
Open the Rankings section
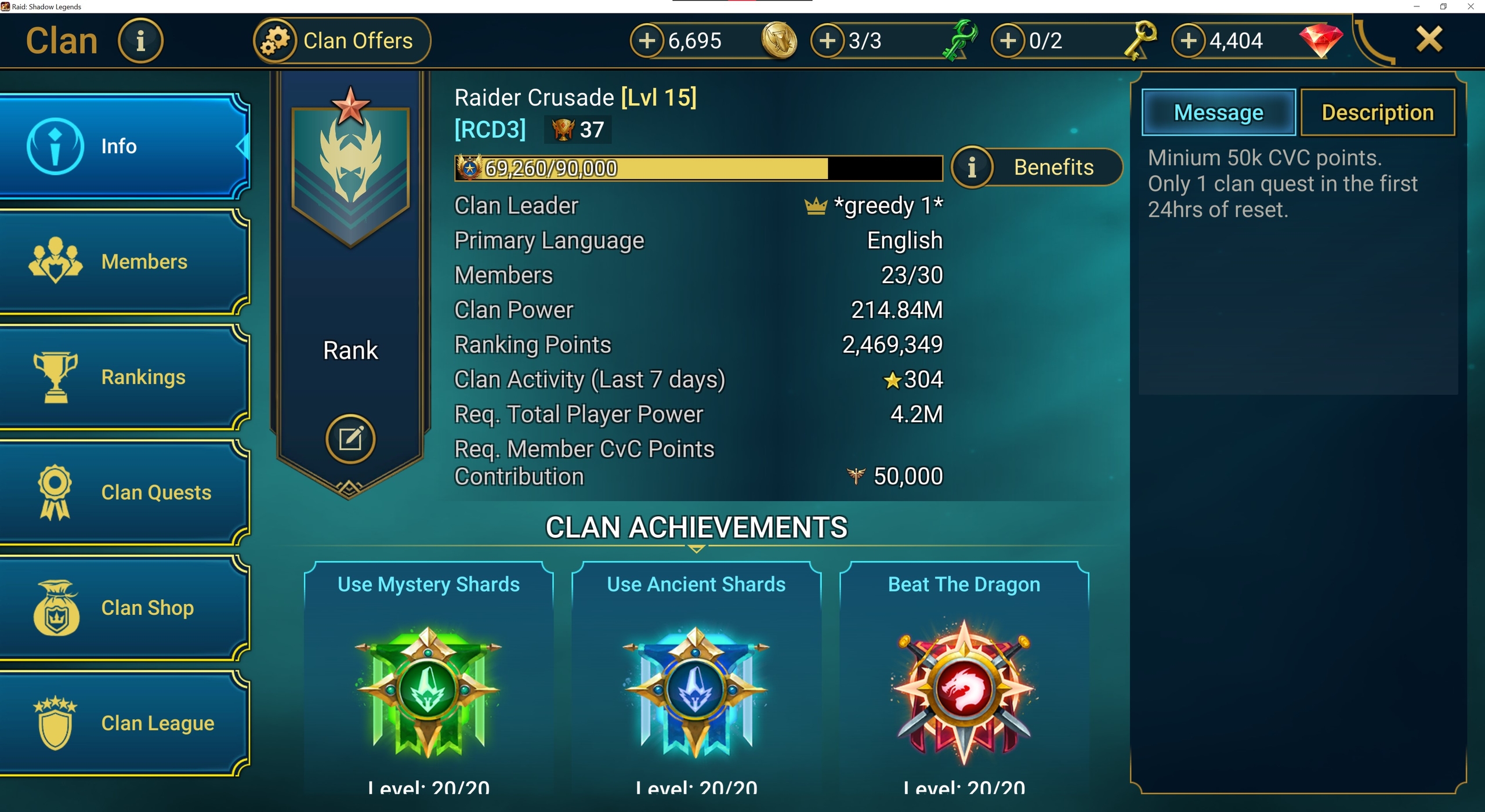(124, 377)
